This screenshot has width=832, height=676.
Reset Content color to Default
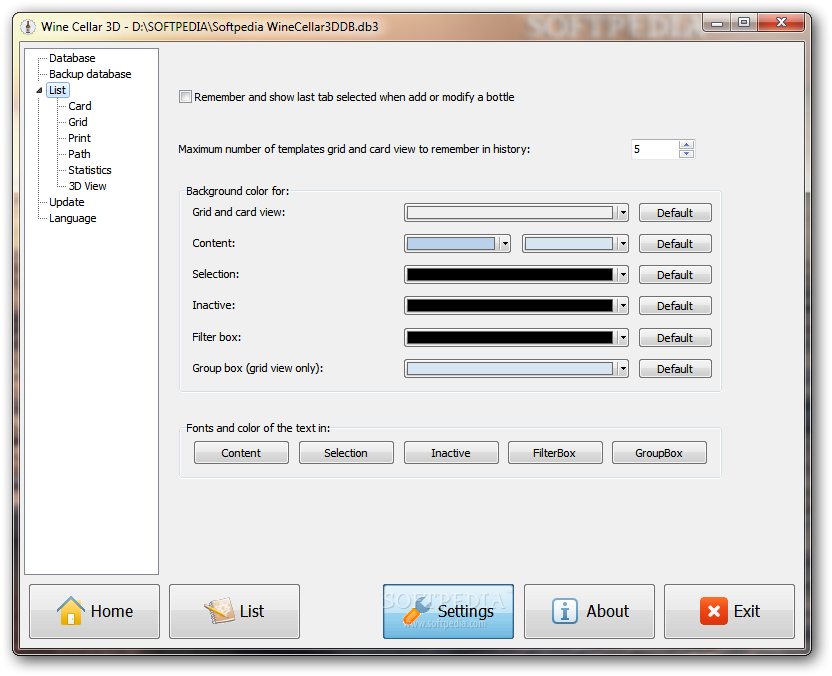pyautogui.click(x=675, y=244)
